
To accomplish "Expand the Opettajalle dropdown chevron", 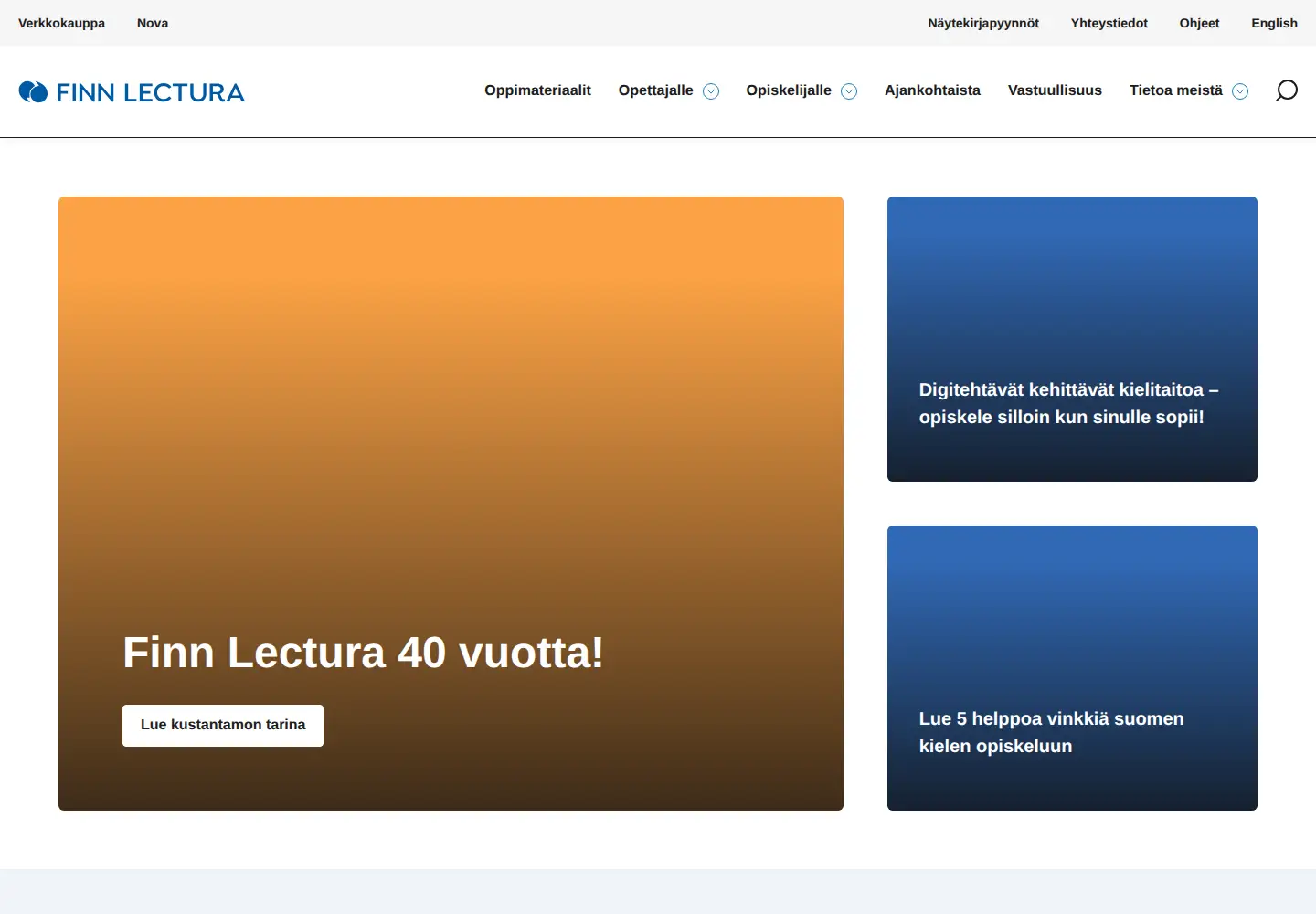I will 711,91.
